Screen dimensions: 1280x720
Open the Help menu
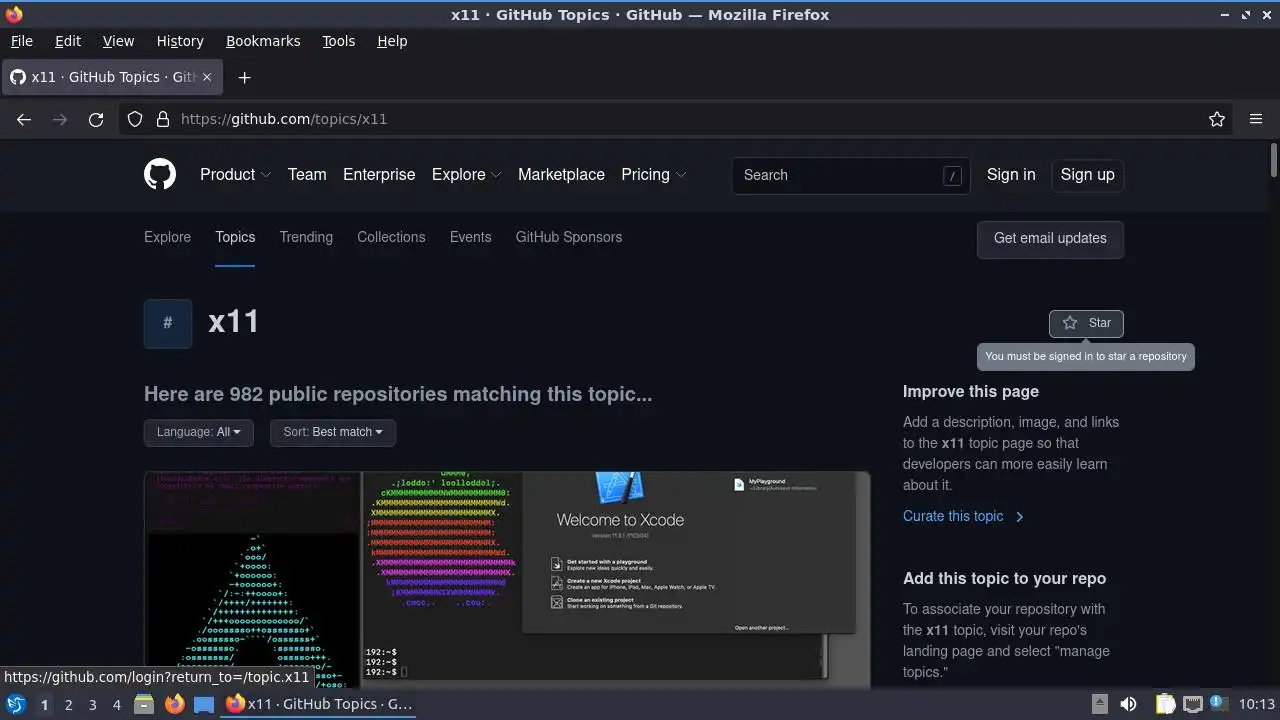tap(392, 41)
